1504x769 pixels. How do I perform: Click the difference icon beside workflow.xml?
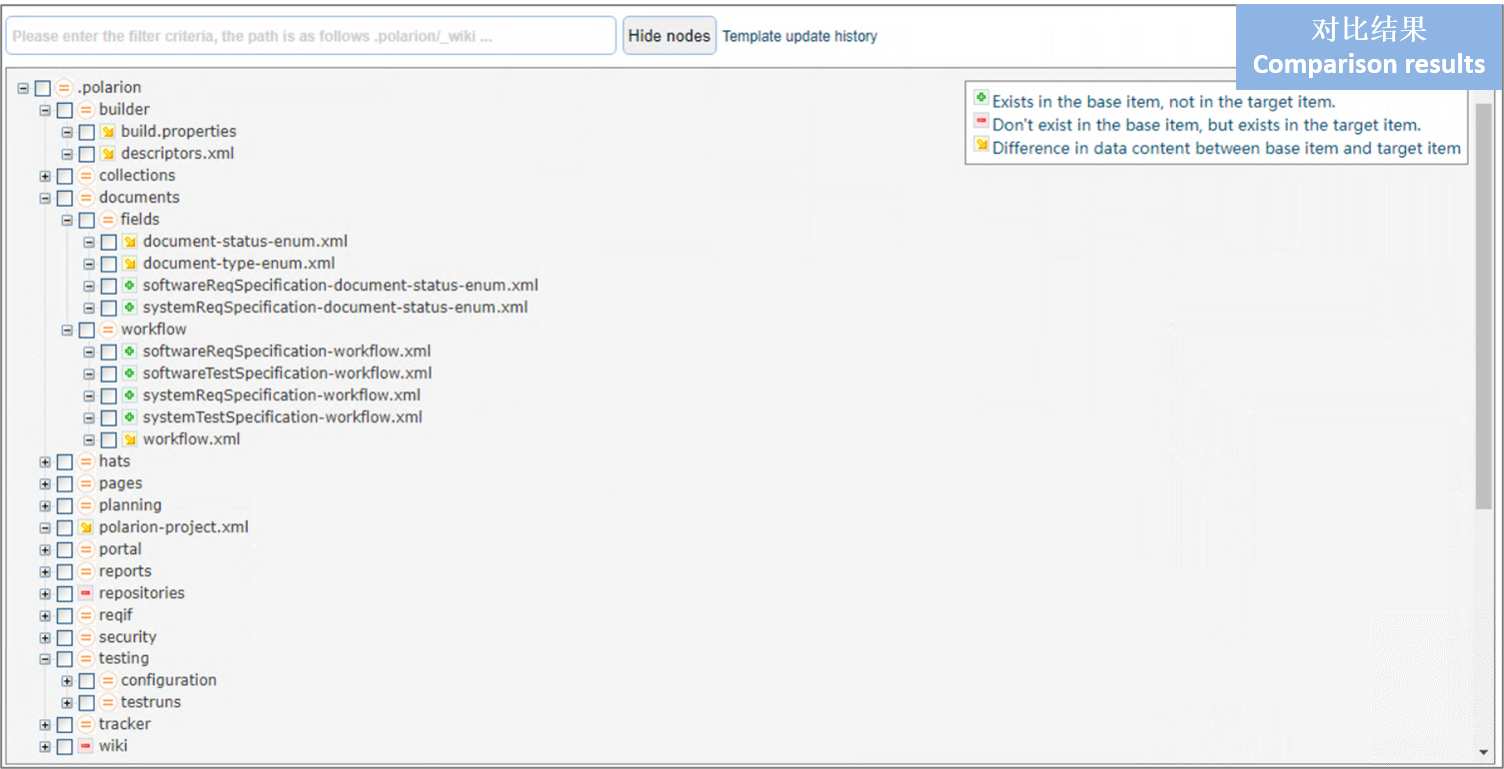coord(130,440)
